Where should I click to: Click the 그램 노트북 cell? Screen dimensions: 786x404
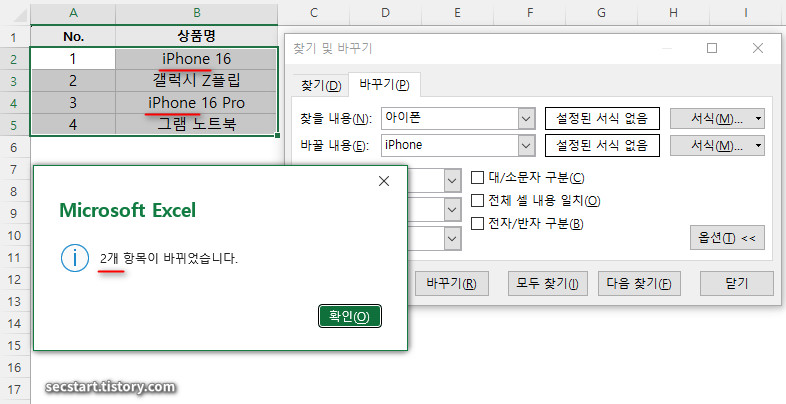pyautogui.click(x=196, y=124)
